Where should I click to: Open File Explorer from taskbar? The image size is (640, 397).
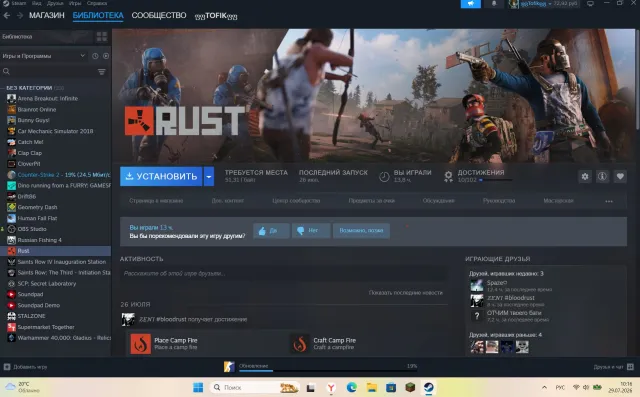(x=371, y=387)
